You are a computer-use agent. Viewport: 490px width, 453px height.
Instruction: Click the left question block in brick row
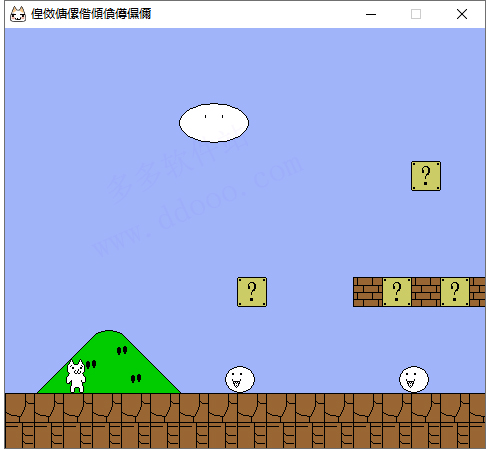point(397,292)
